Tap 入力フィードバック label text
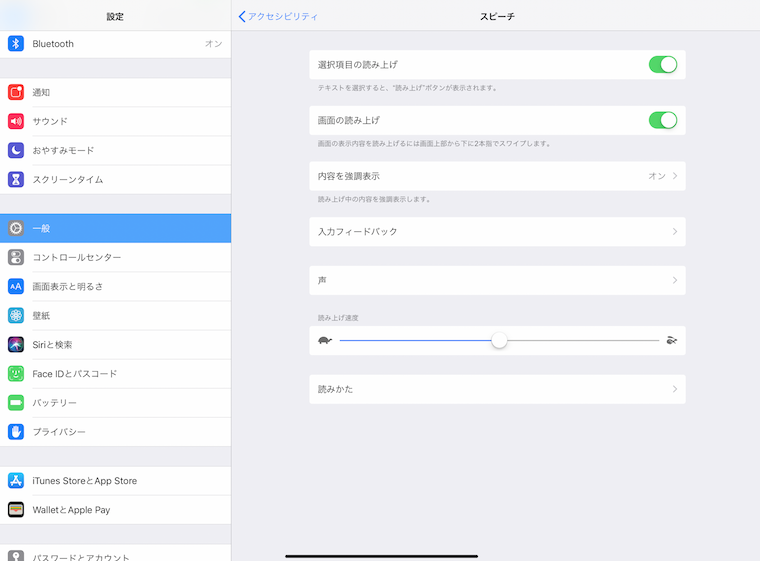 click(x=357, y=232)
